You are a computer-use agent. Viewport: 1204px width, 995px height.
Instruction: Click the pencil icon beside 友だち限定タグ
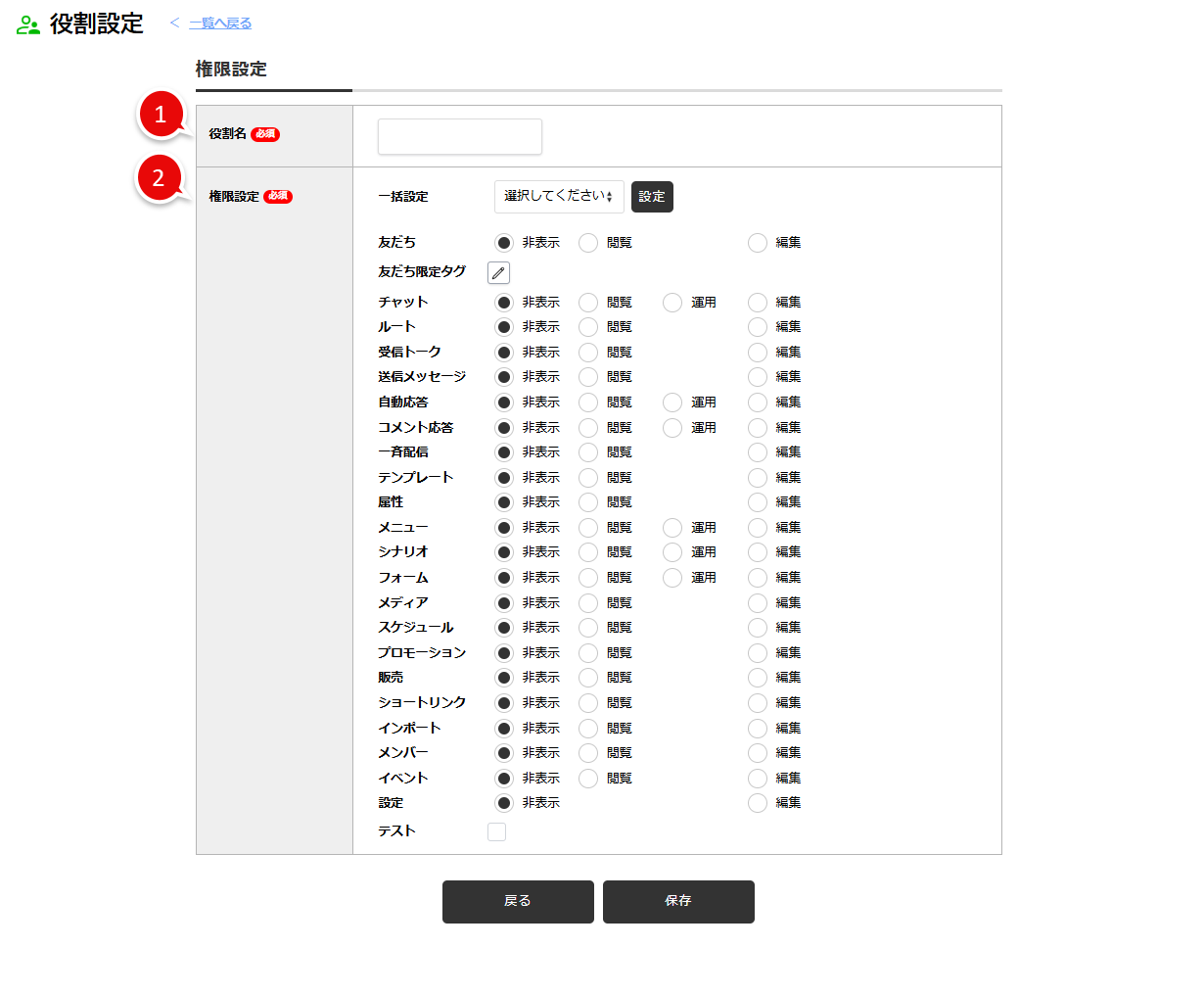coord(498,273)
